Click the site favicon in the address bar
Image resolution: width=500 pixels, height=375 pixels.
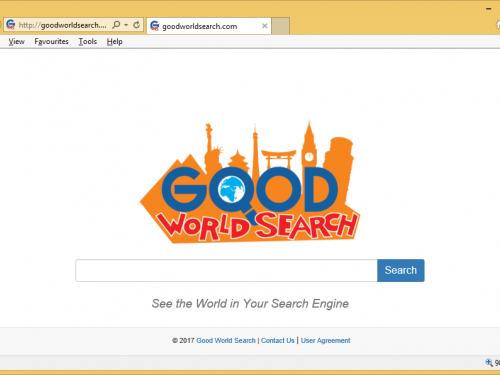pyautogui.click(x=11, y=25)
